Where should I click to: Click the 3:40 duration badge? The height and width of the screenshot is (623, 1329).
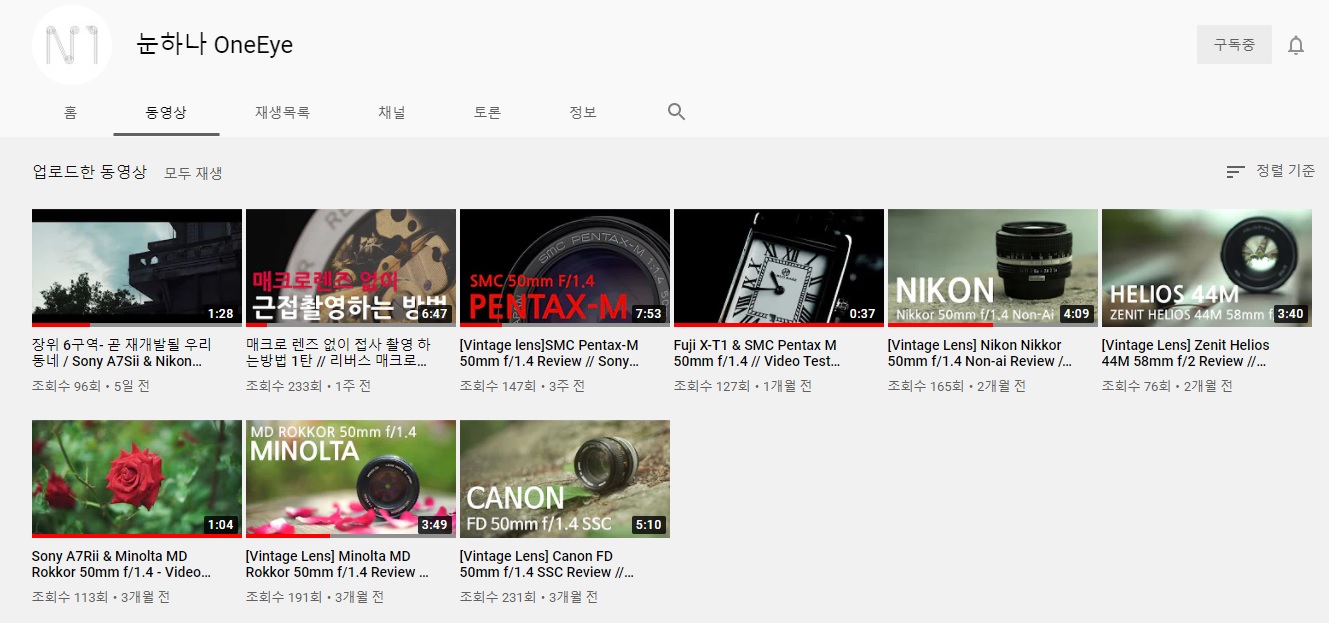coord(1290,313)
